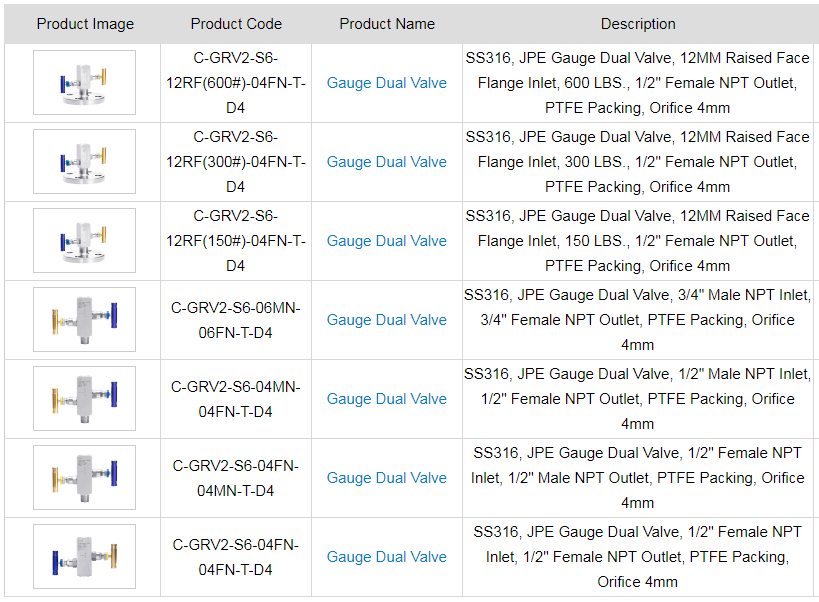Open thumbnail of the 150 LBS flange valve
The width and height of the screenshot is (819, 602).
pos(84,241)
